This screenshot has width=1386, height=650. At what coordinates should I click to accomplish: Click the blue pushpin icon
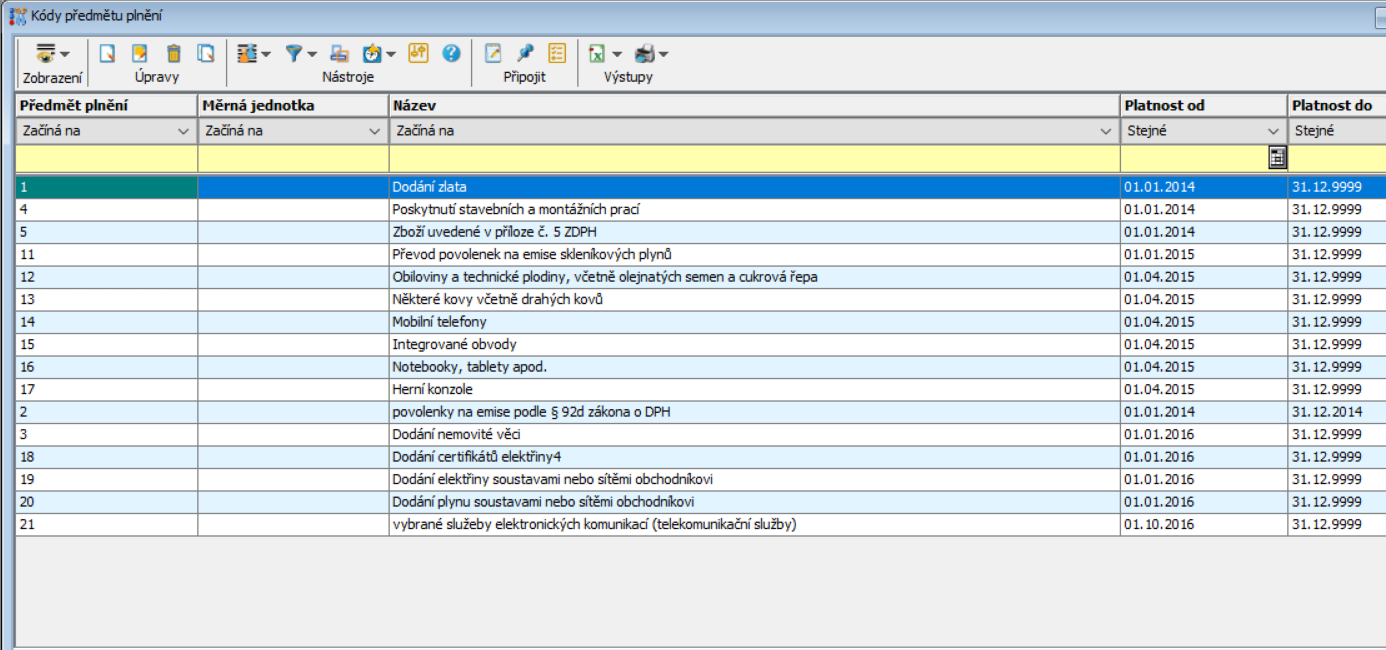coord(525,54)
